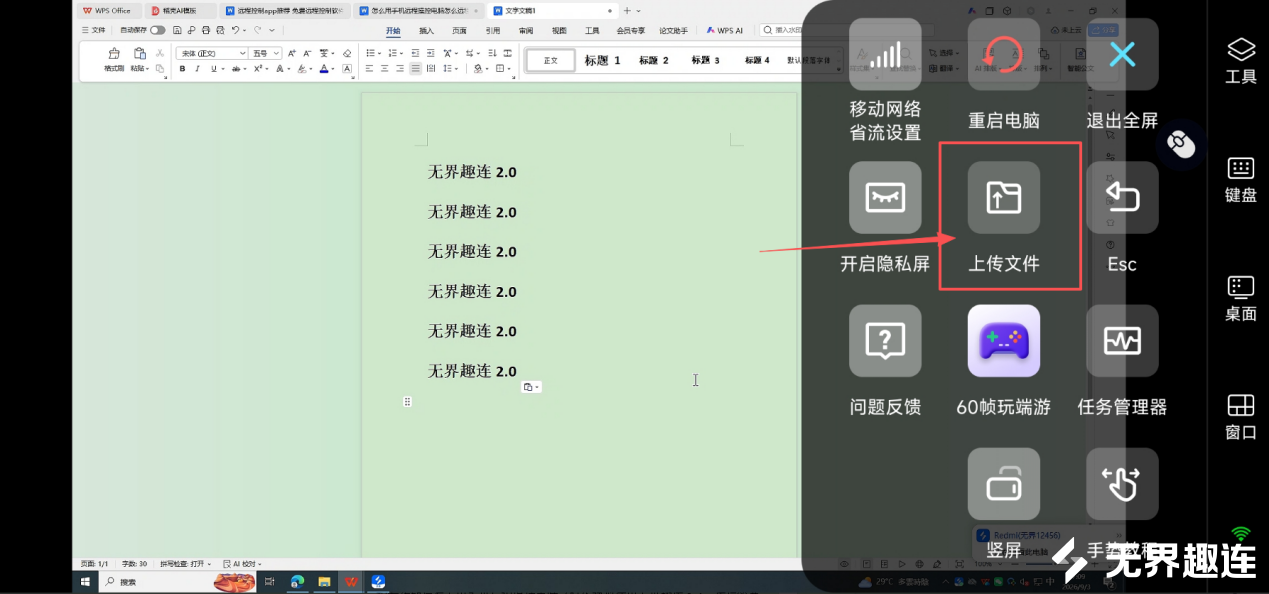Click the Undo arrow in the quick toolbar
This screenshot has height=594, width=1269.
[233, 30]
